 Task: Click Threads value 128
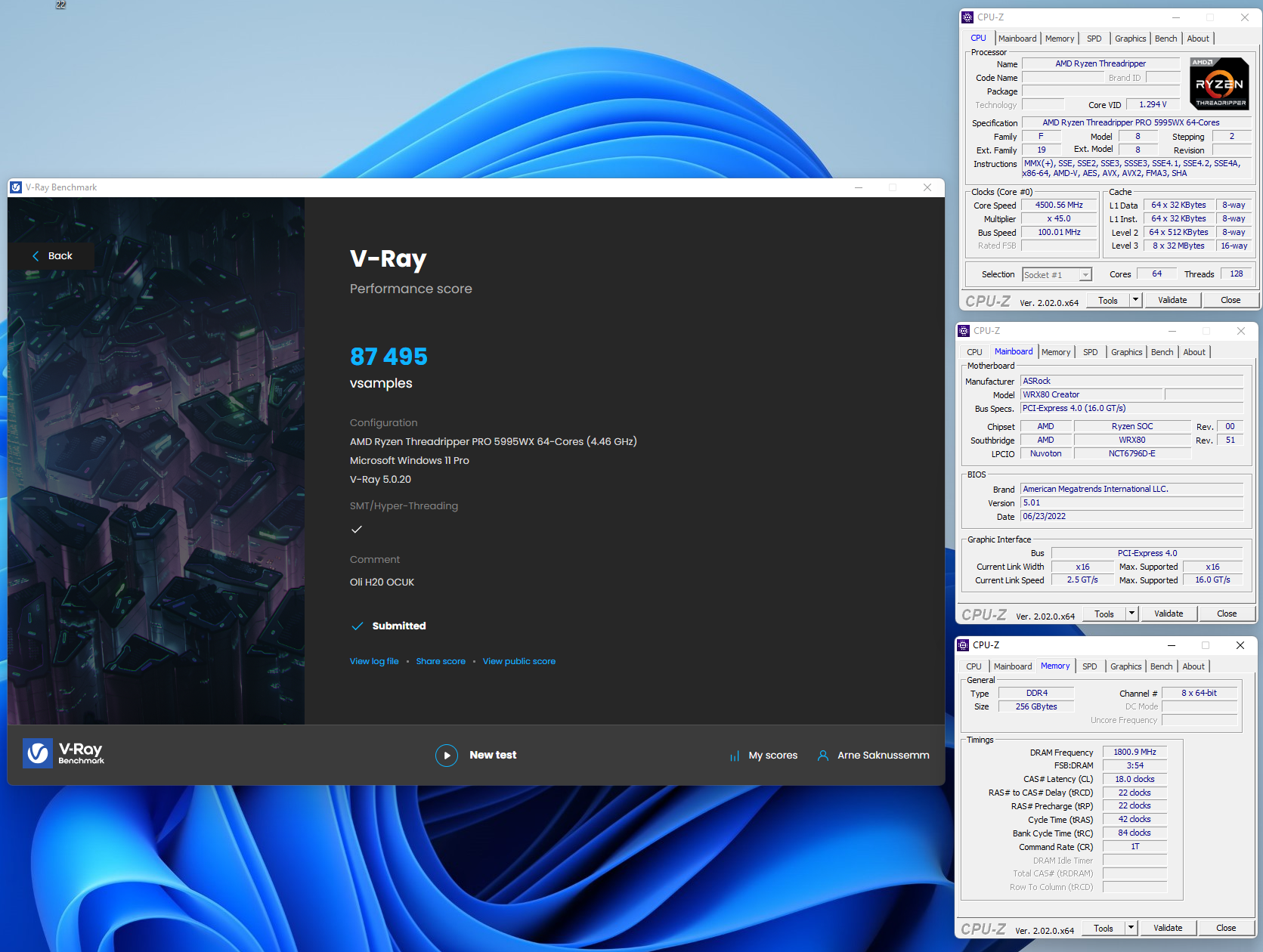(x=1237, y=274)
